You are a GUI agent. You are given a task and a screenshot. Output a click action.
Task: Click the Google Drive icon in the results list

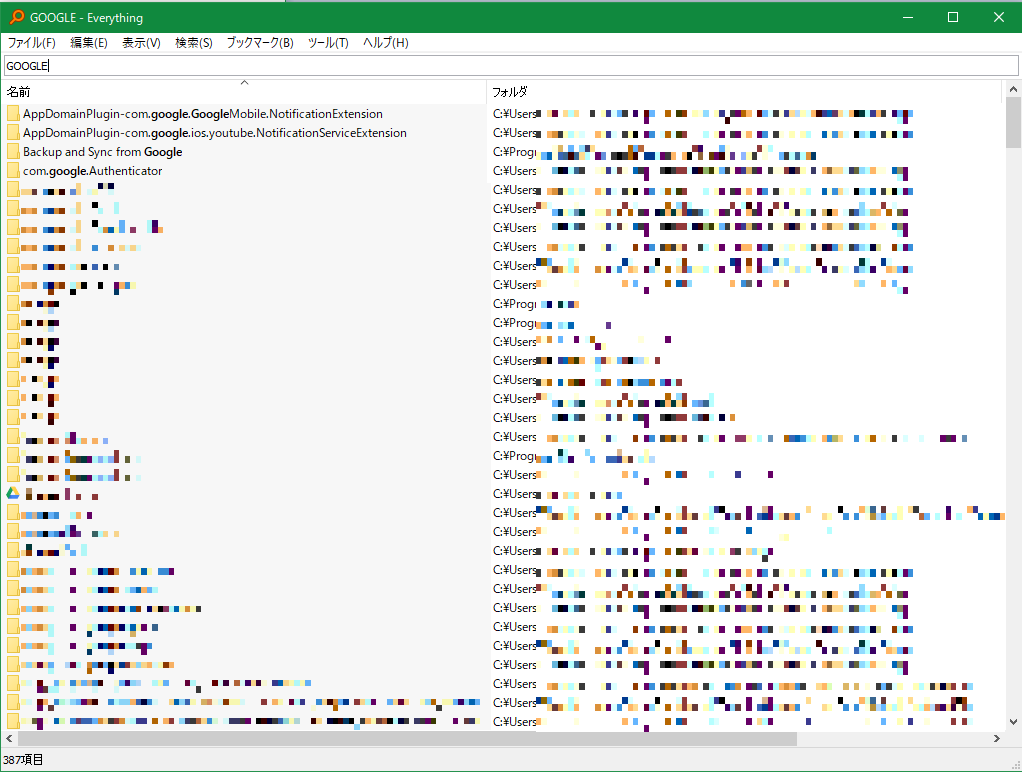[x=13, y=494]
